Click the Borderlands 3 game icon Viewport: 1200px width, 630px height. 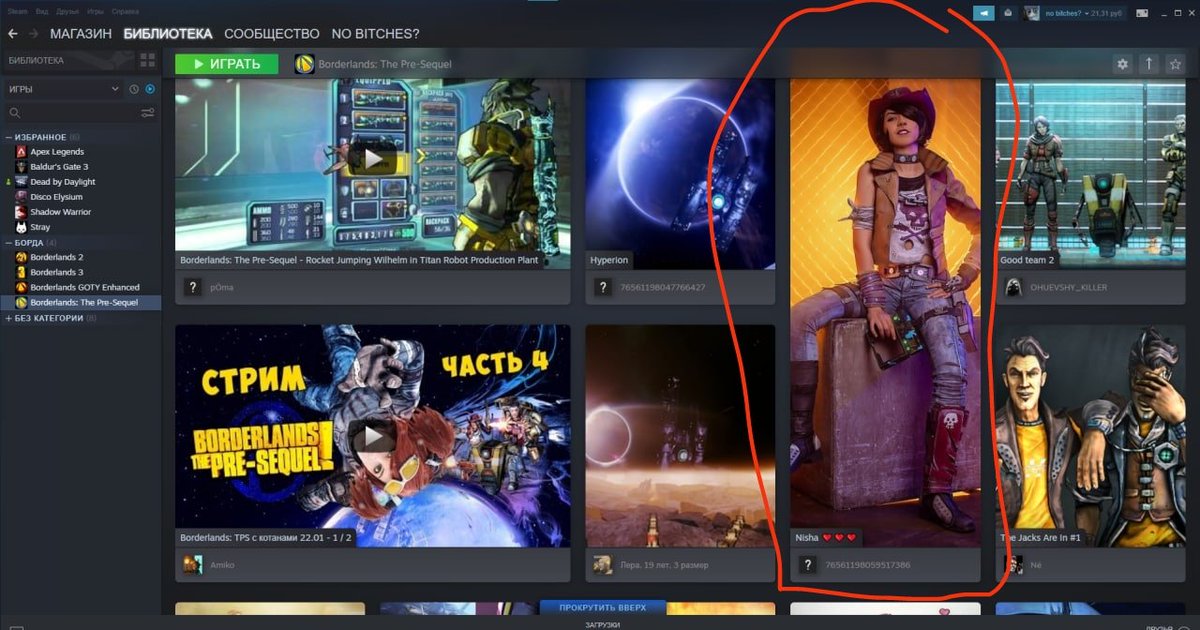point(21,272)
